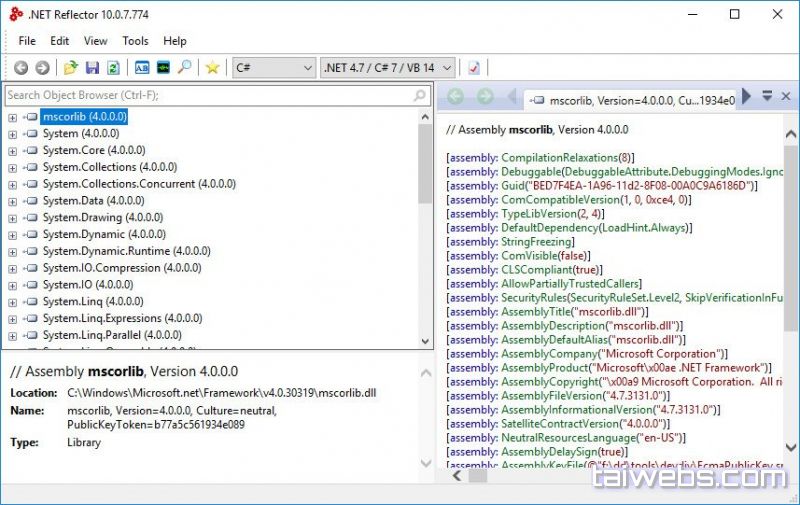Click the 'AB' toolbar icon
The height and width of the screenshot is (505, 800).
click(x=141, y=68)
